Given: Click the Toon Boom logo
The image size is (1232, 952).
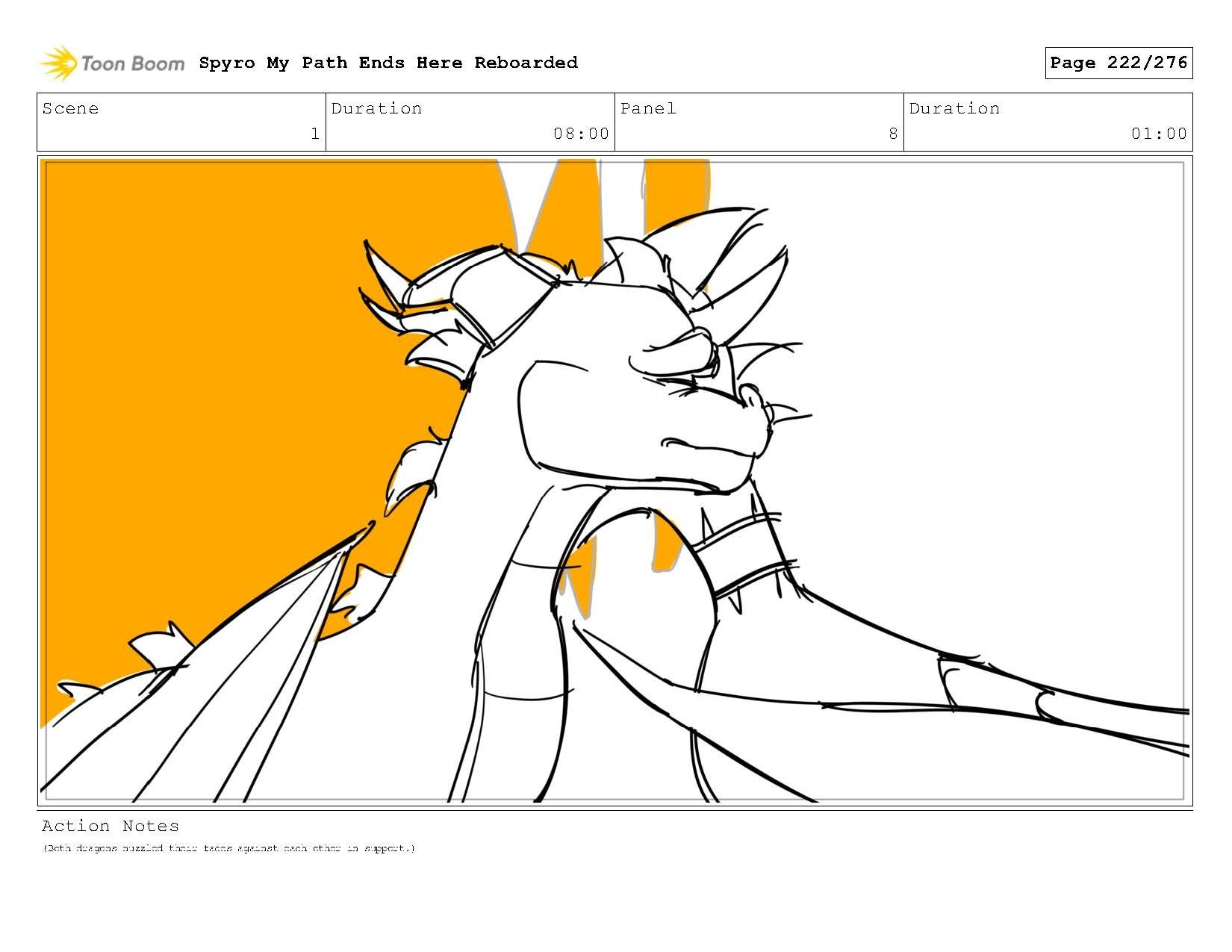Looking at the screenshot, I should (x=112, y=63).
